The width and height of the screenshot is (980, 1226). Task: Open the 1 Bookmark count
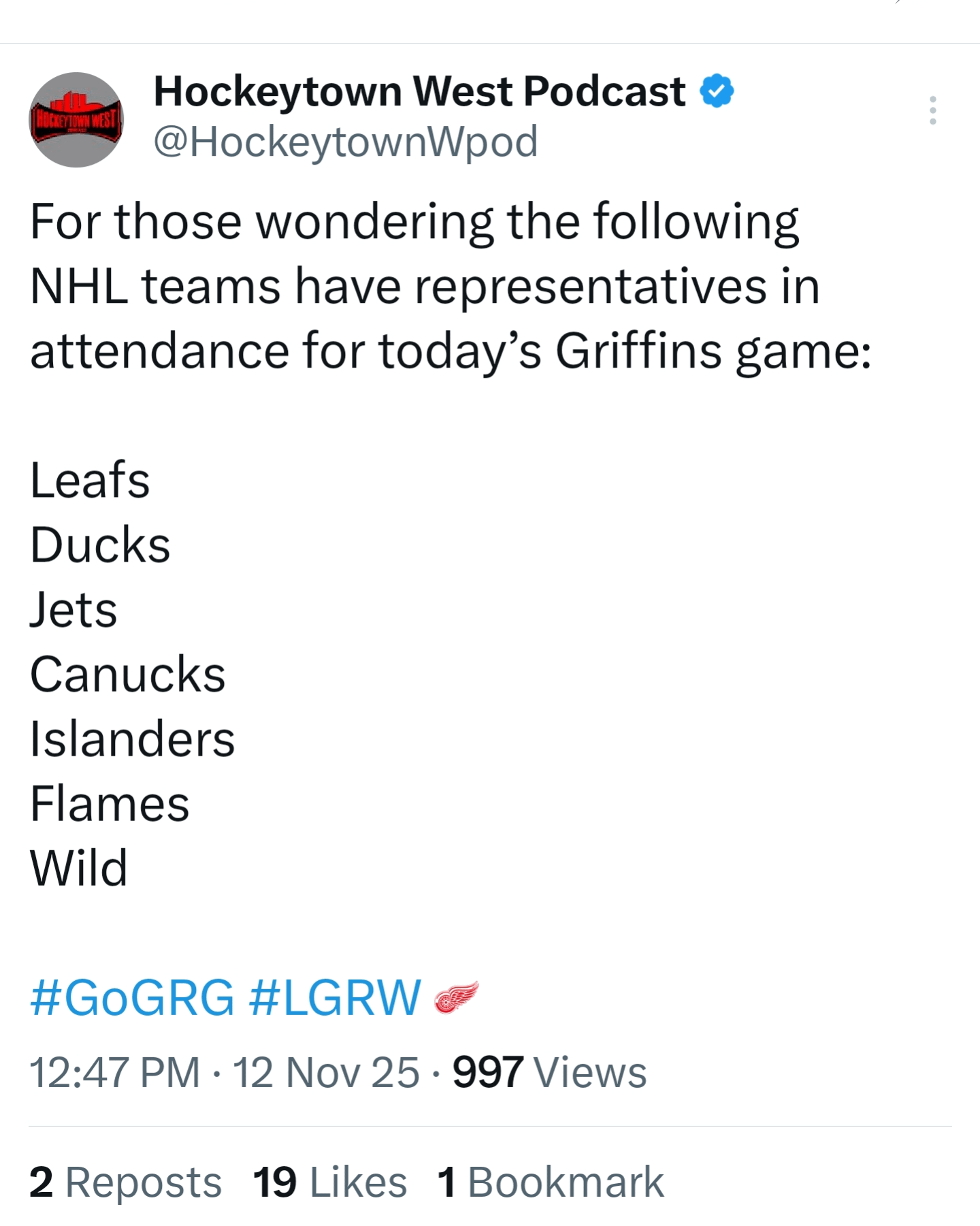pyautogui.click(x=550, y=1182)
